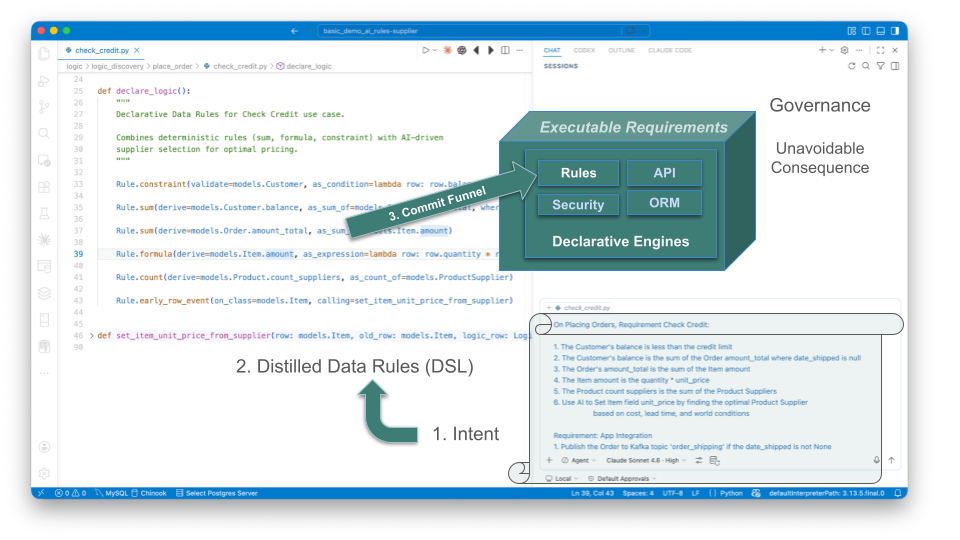This screenshot has width=960, height=540.
Task: Open Source Control view in activity bar
Action: (44, 106)
